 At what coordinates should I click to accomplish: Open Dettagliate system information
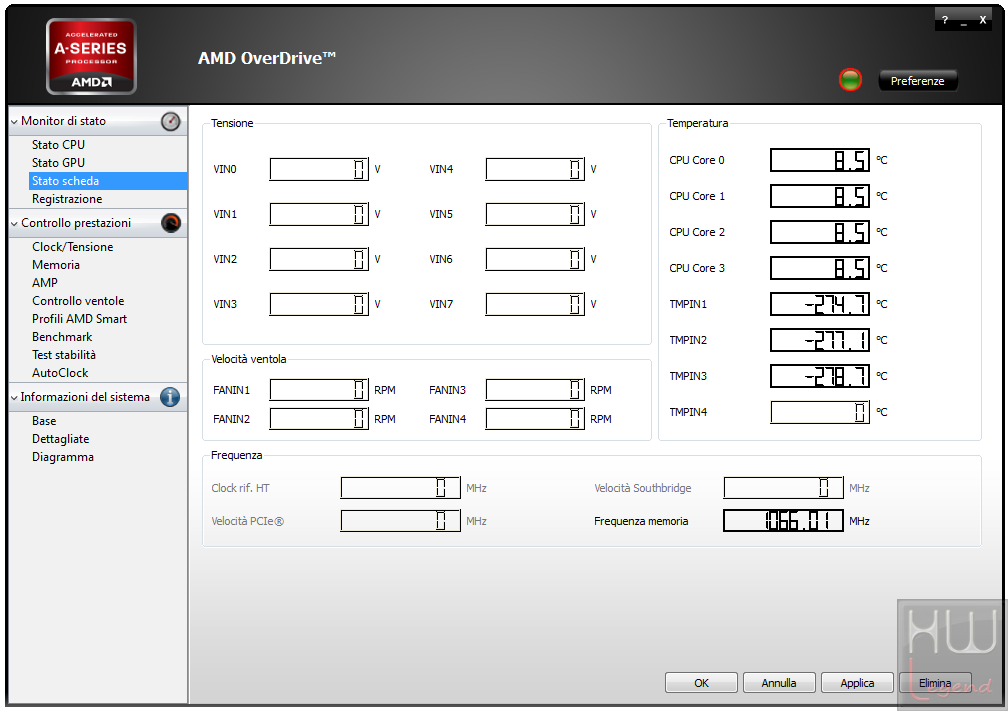pyautogui.click(x=60, y=439)
